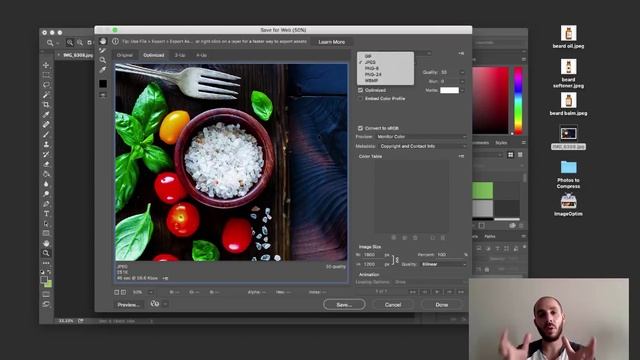Select the Dodge tool
Screen dimensions: 640x360
tap(46, 194)
